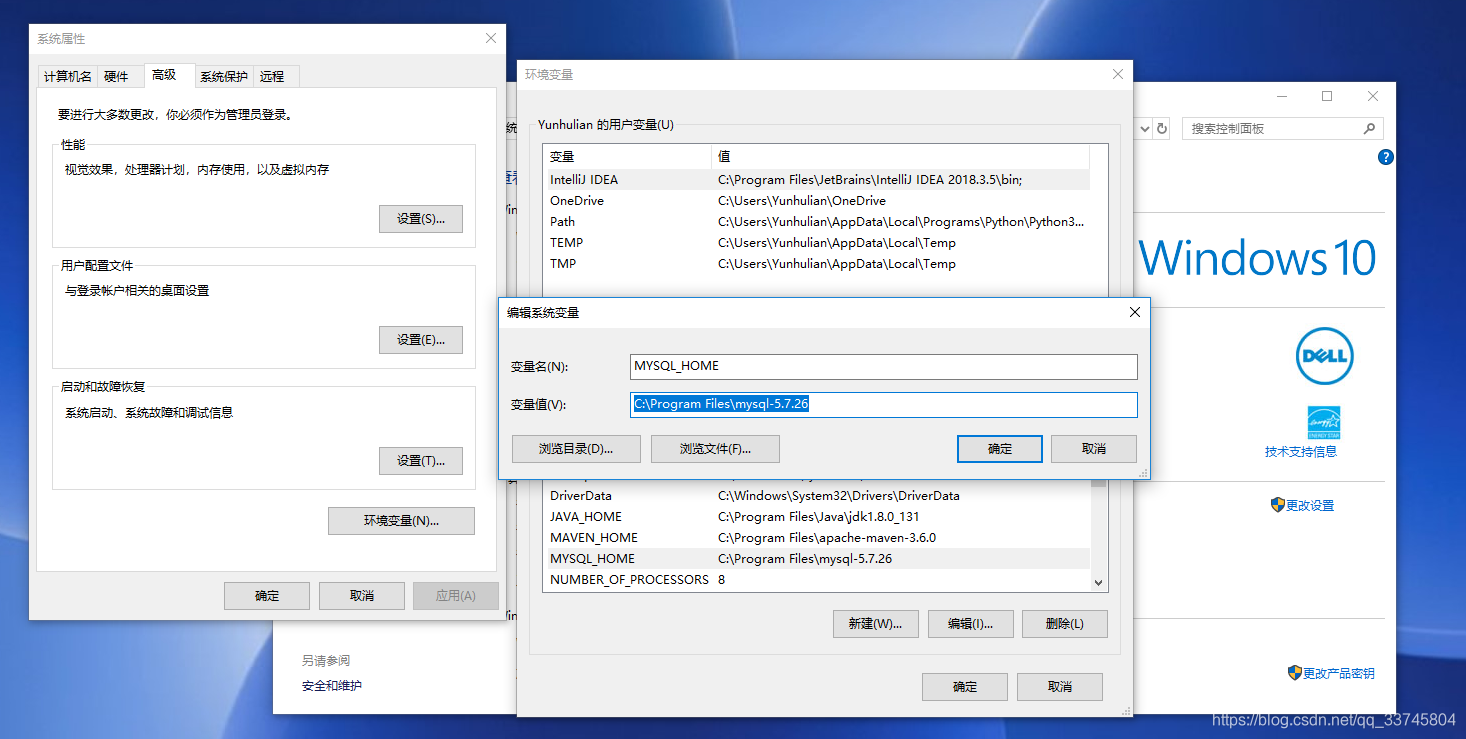Click 确定 in the Environment Variables dialog
Image resolution: width=1466 pixels, height=739 pixels.
pyautogui.click(x=965, y=687)
